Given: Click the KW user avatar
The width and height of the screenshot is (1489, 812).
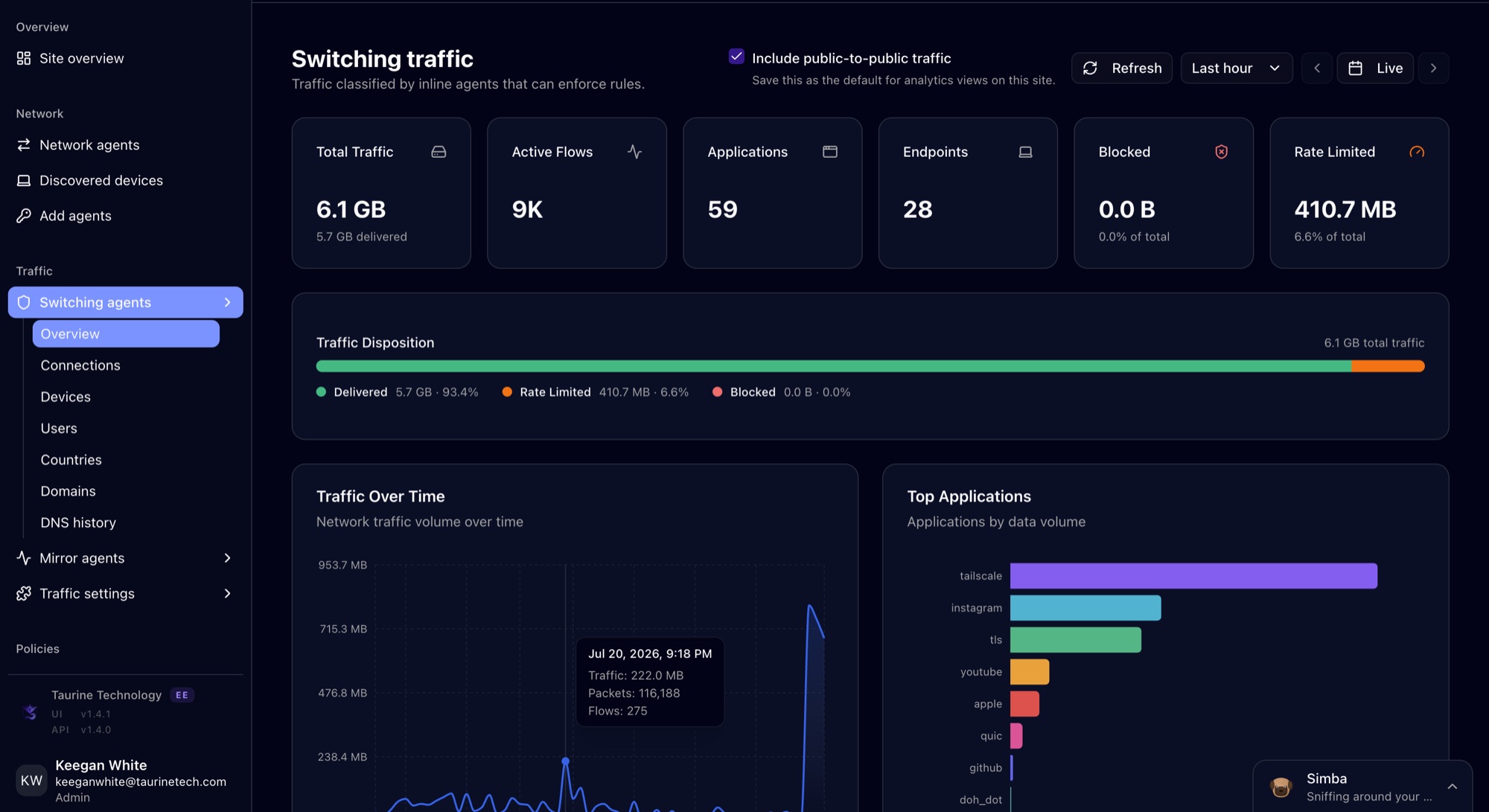Looking at the screenshot, I should click(x=31, y=780).
